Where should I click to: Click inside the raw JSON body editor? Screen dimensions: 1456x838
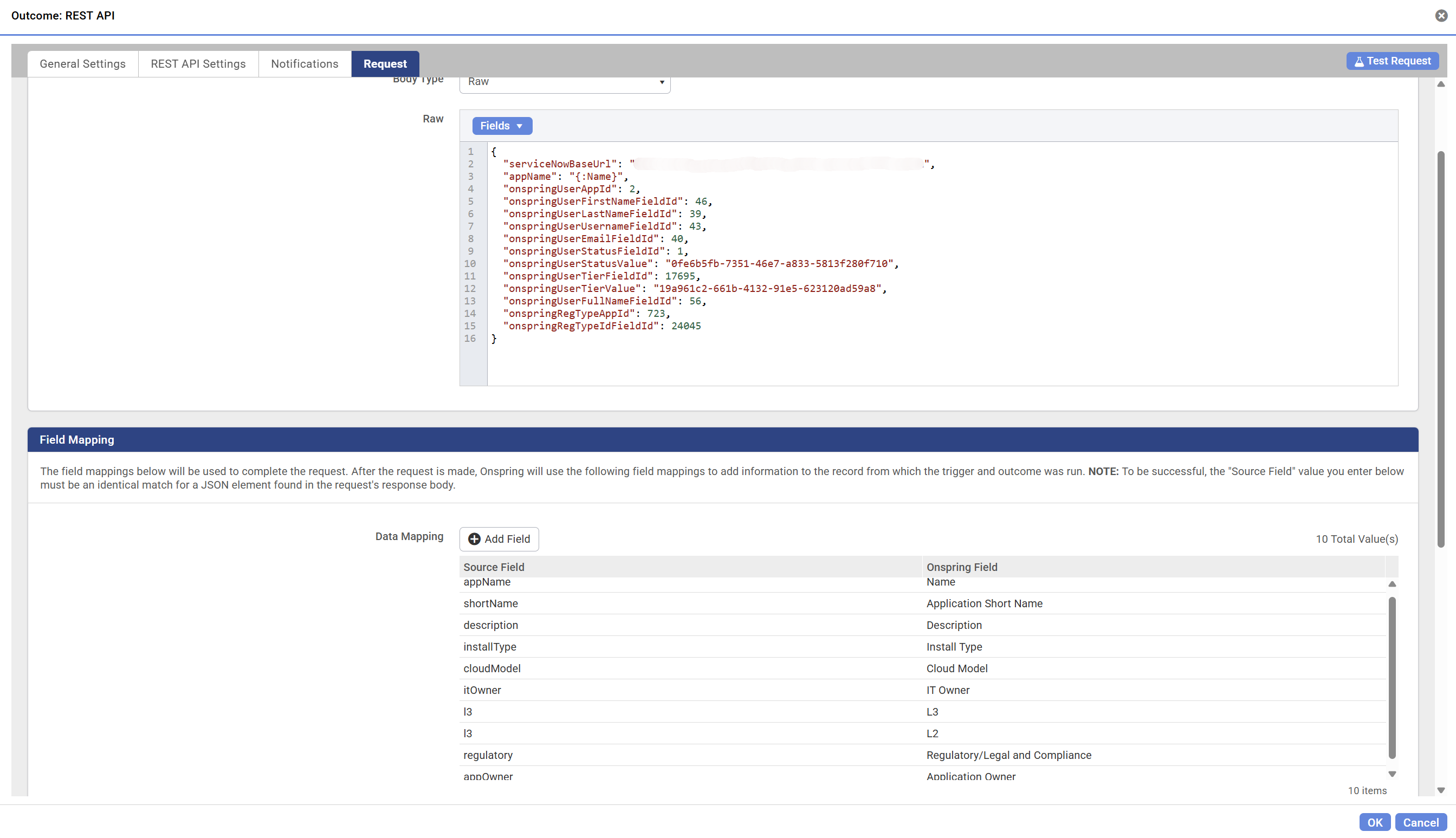pyautogui.click(x=942, y=264)
